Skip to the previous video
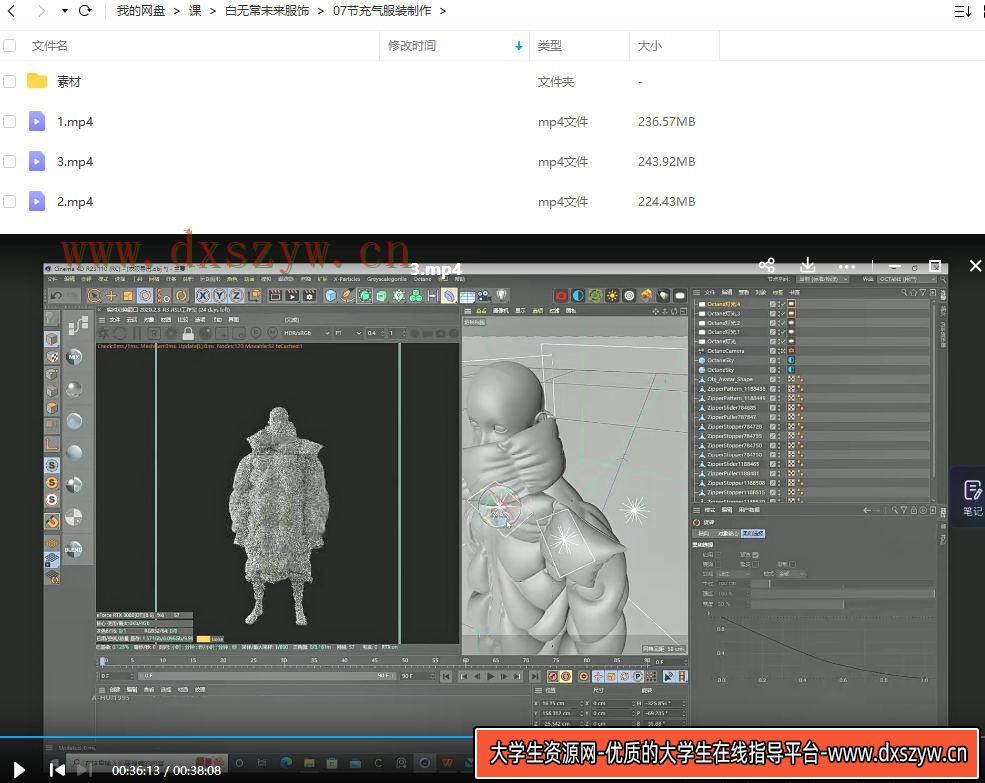Viewport: 985px width, 783px height. point(57,770)
